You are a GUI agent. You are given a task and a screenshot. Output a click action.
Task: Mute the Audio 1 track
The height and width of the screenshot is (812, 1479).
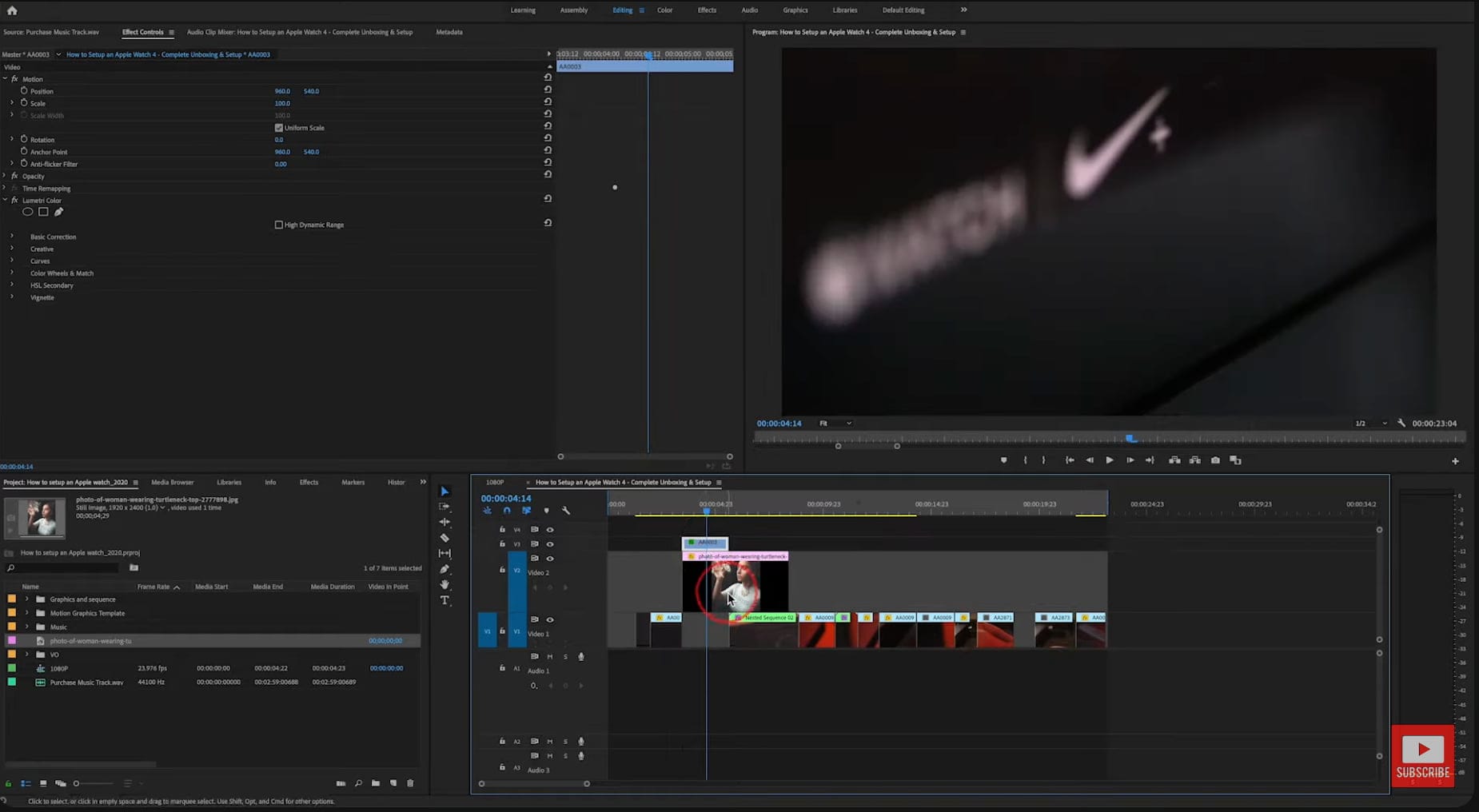549,657
